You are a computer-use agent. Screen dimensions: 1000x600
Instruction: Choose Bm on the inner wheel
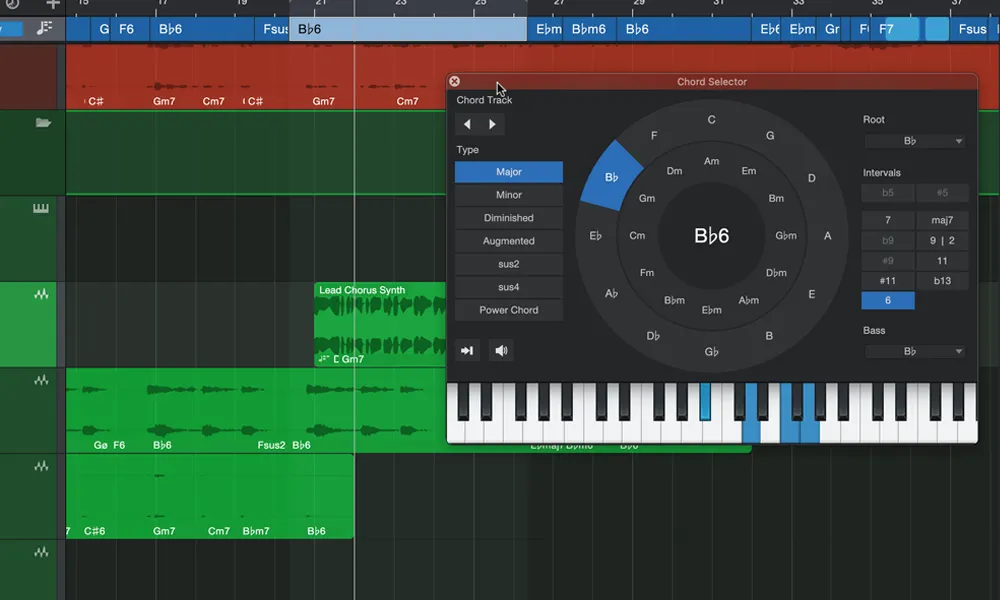[776, 198]
